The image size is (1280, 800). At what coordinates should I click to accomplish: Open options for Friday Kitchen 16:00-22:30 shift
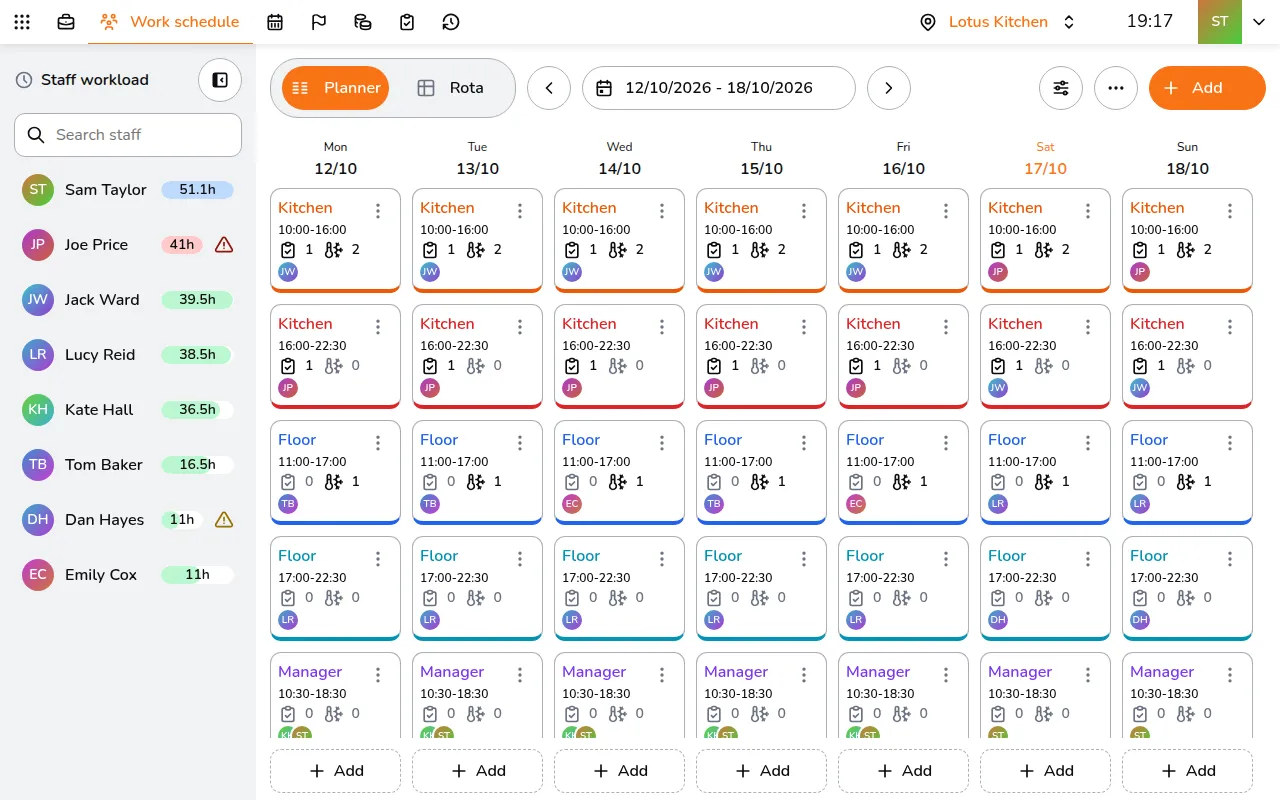[x=946, y=327]
